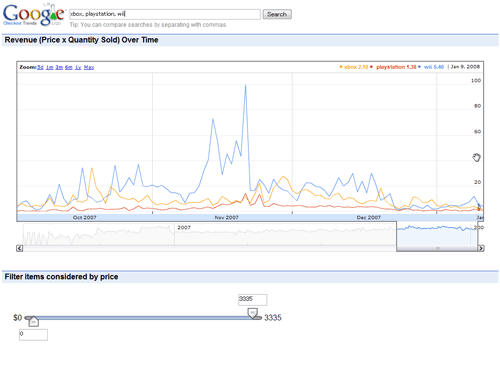Click the right scroll arrow under chart
Viewport: 500px width, 382px height.
(481, 248)
